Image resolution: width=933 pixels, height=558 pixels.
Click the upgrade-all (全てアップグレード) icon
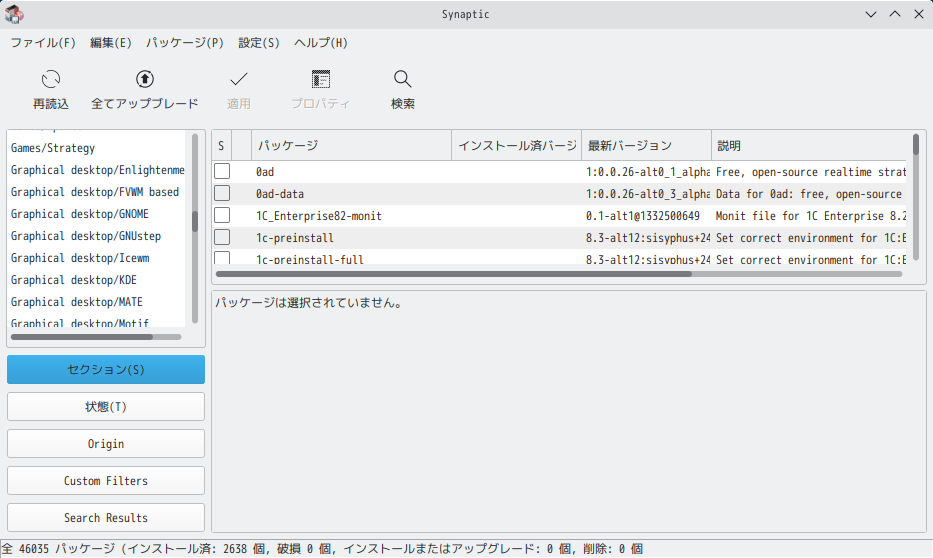pyautogui.click(x=145, y=79)
